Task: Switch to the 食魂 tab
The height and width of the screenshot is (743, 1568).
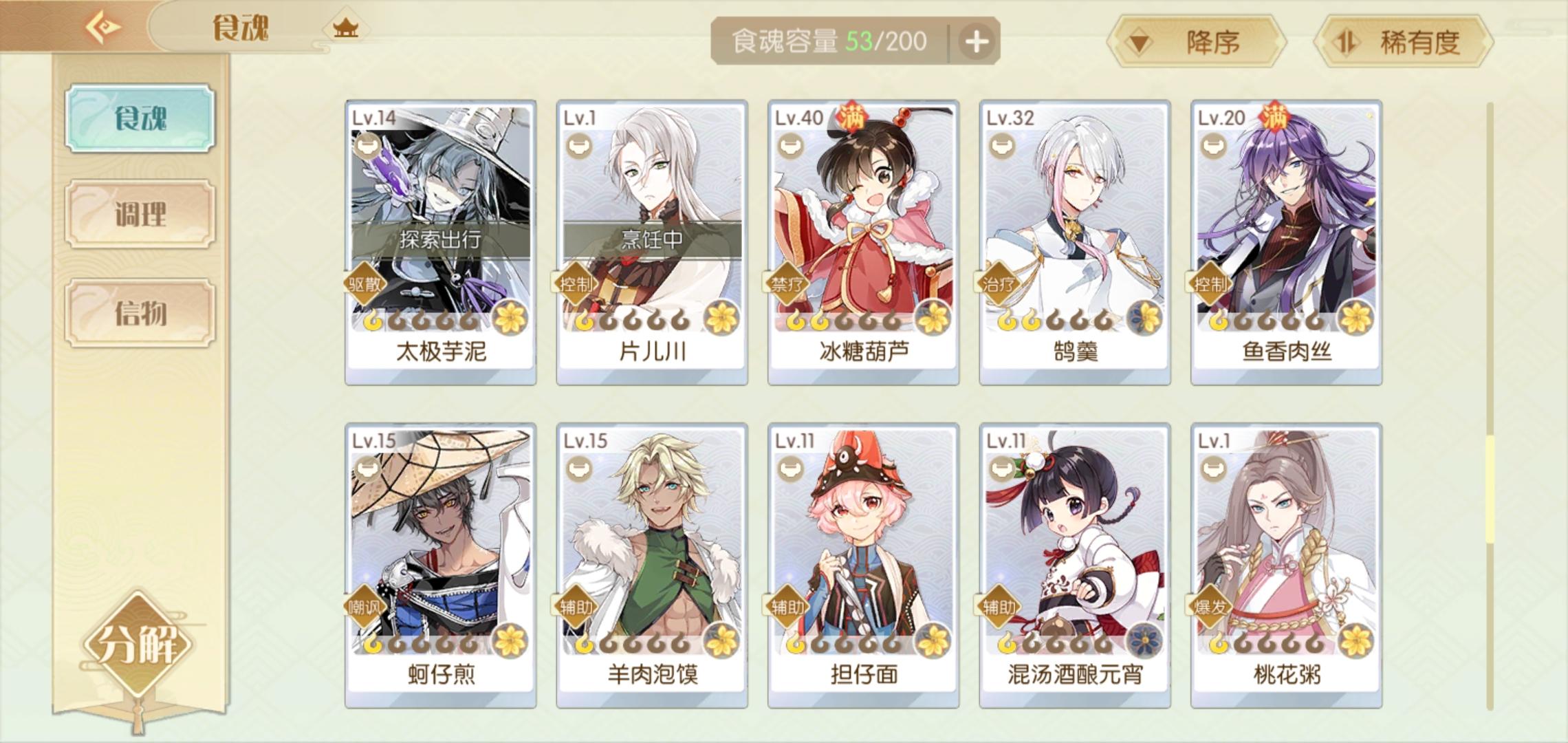Action: pyautogui.click(x=140, y=118)
